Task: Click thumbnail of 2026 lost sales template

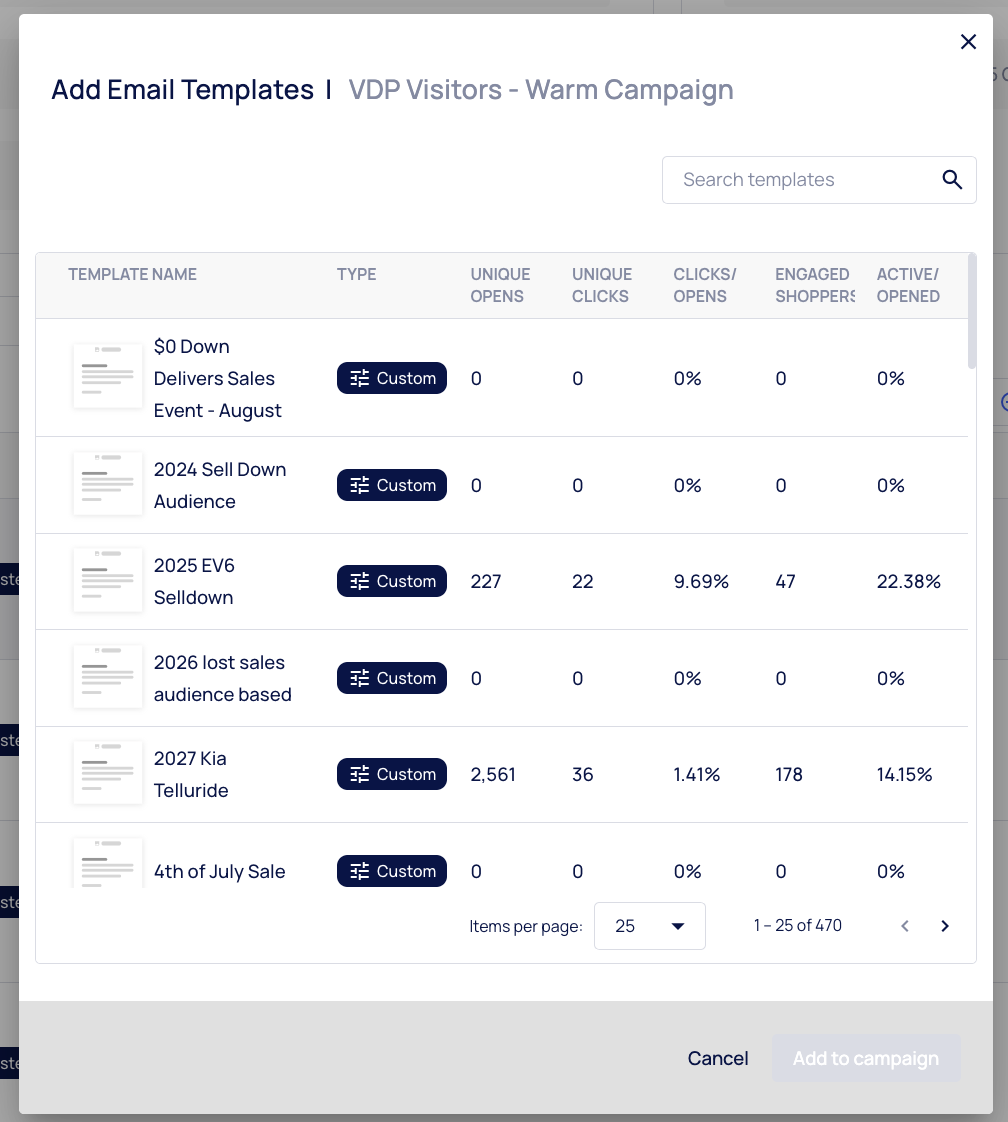Action: pos(108,678)
